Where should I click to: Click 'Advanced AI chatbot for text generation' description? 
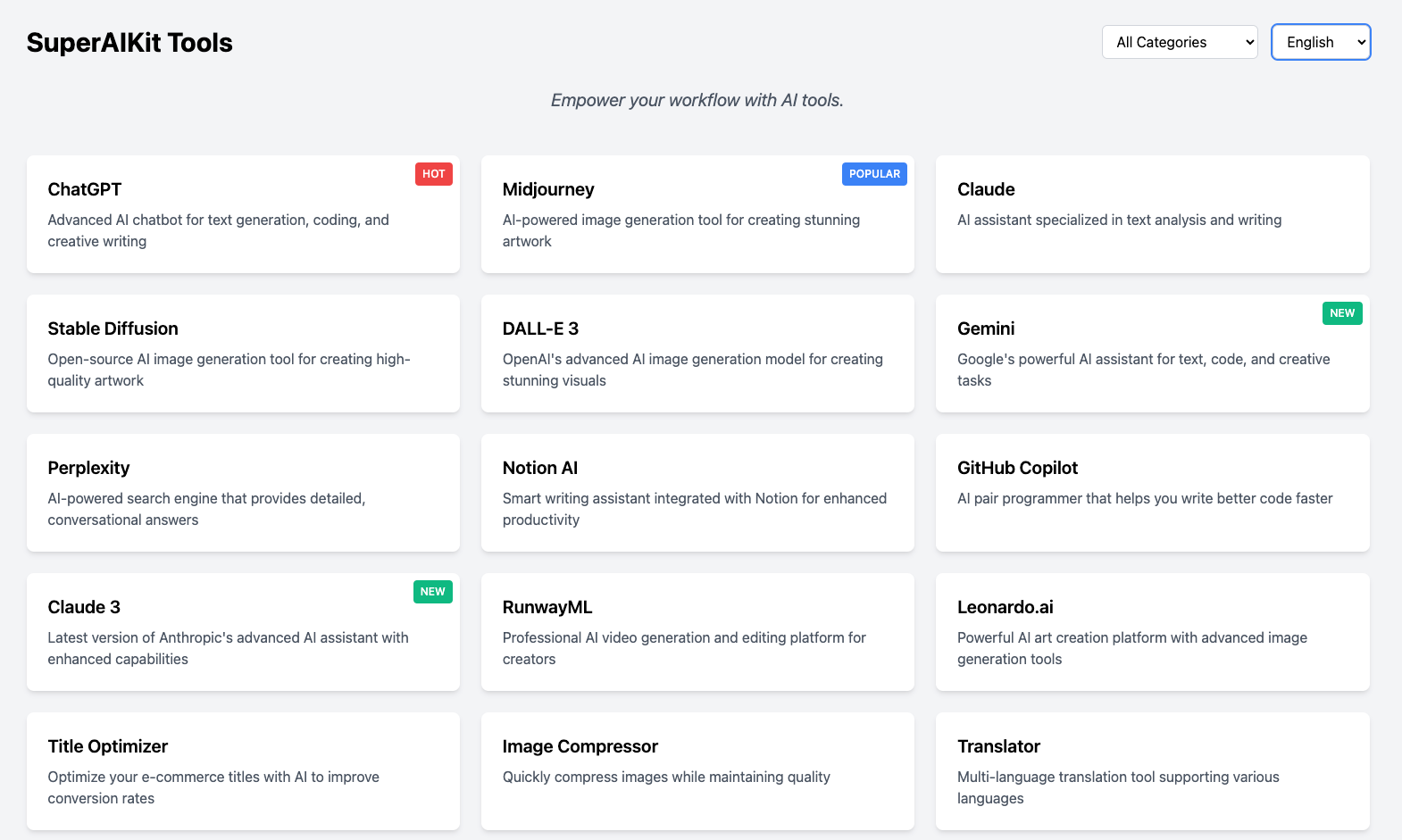tap(219, 230)
